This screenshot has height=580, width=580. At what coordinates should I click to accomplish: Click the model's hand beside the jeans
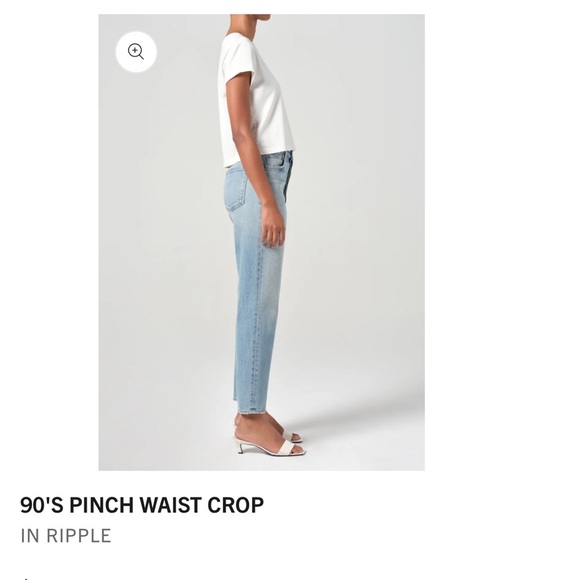tap(273, 225)
